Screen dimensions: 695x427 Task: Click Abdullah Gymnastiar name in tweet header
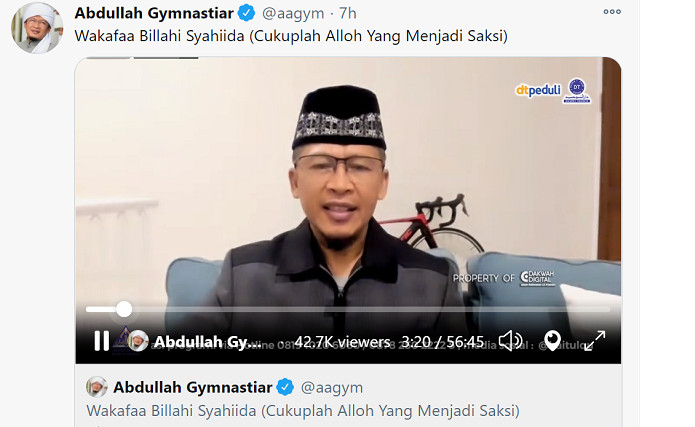pyautogui.click(x=154, y=13)
